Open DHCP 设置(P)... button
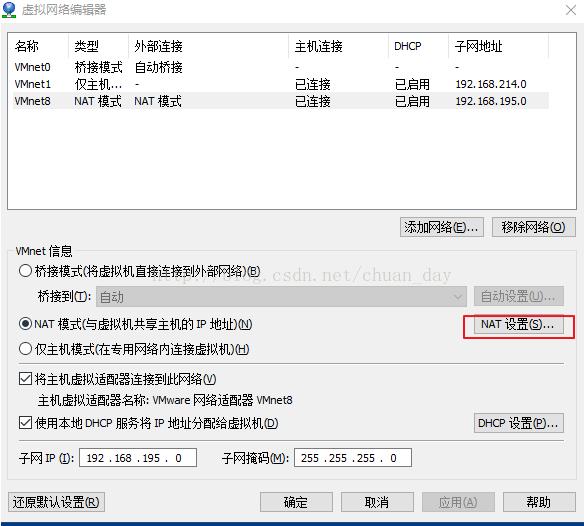This screenshot has width=584, height=526. click(519, 423)
